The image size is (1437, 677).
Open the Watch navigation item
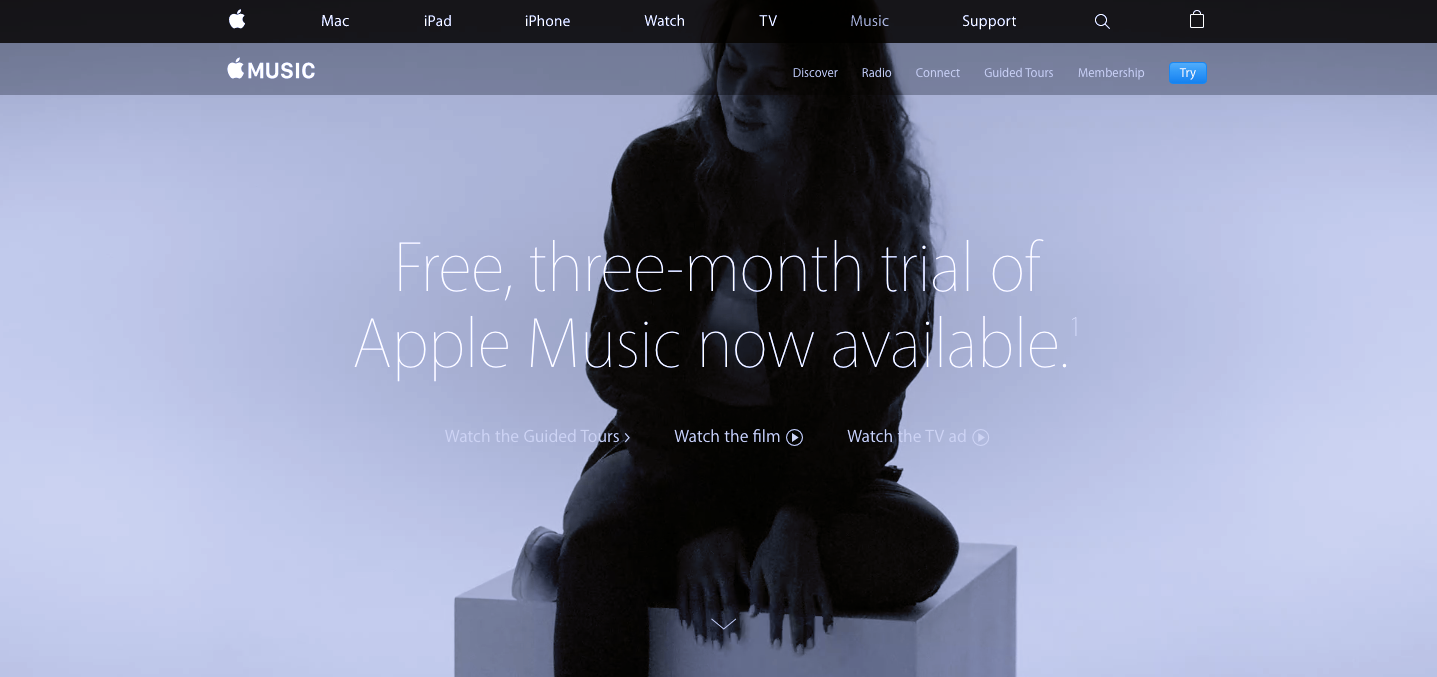click(x=664, y=21)
